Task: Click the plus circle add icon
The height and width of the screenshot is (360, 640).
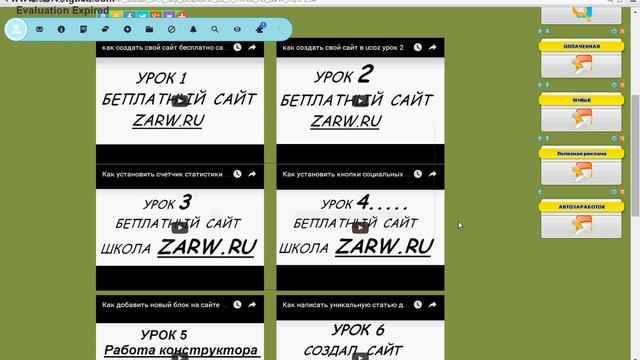Action: (x=127, y=29)
